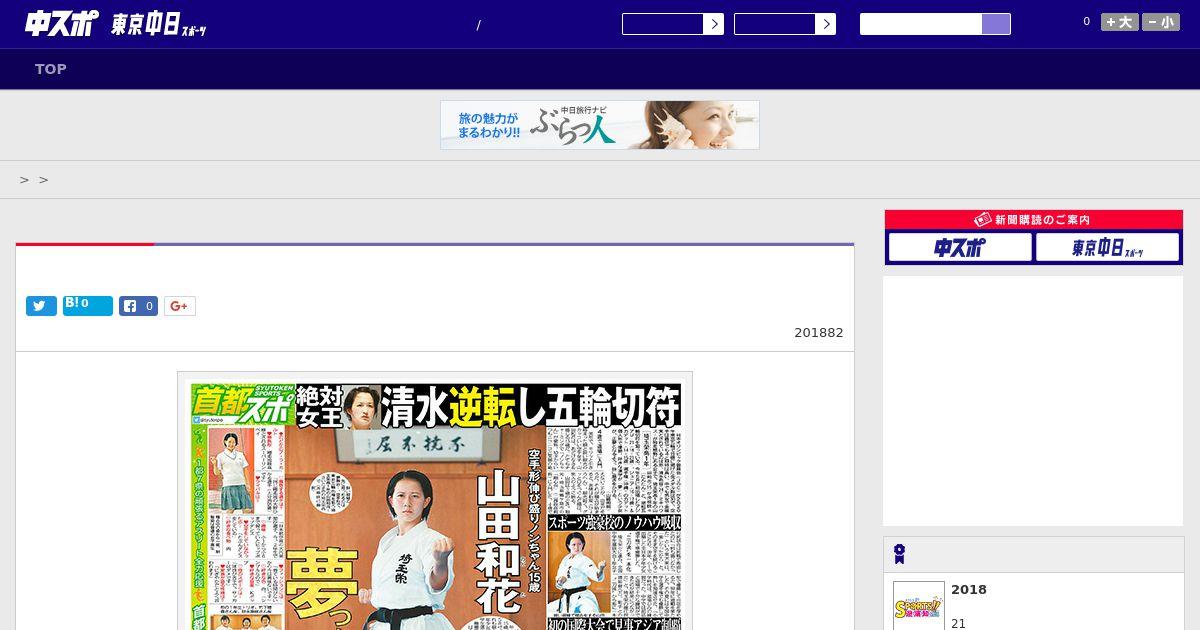
Task: Open the ぶらっ人 travel banner ad
Action: [x=600, y=125]
